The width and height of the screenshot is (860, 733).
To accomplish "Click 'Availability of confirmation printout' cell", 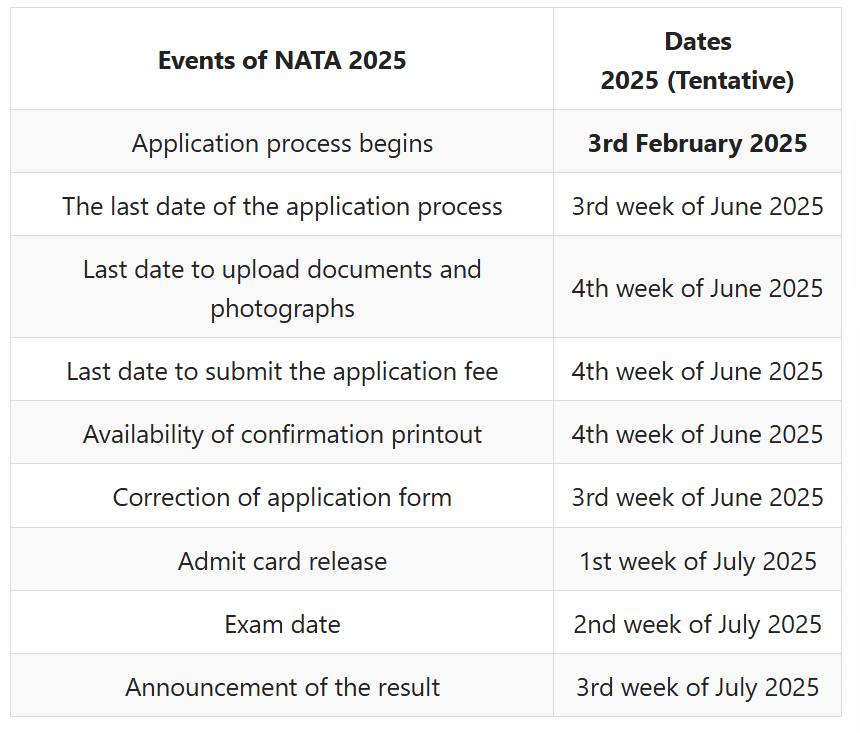I will (x=282, y=434).
